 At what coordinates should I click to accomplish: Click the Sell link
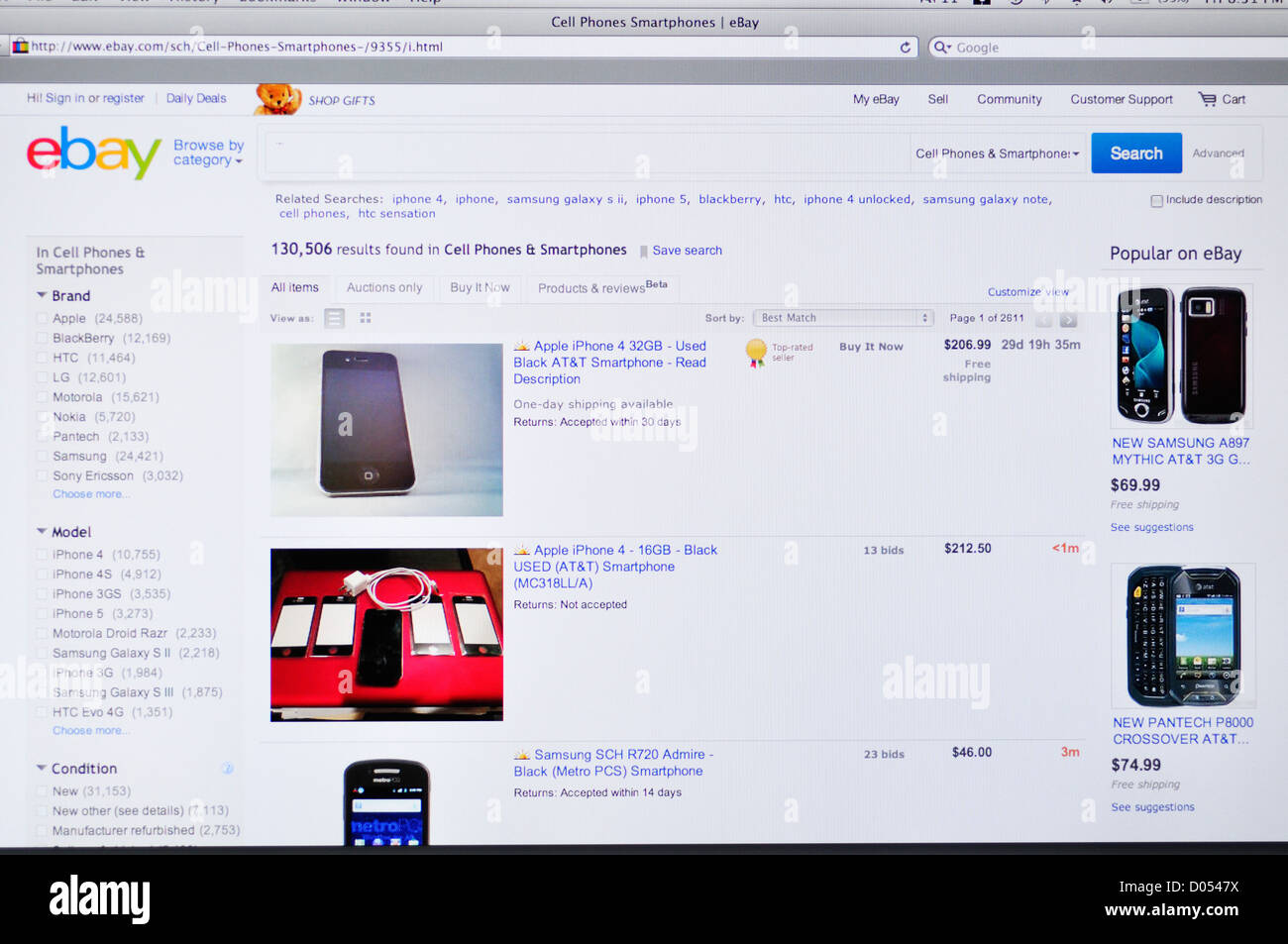[937, 99]
